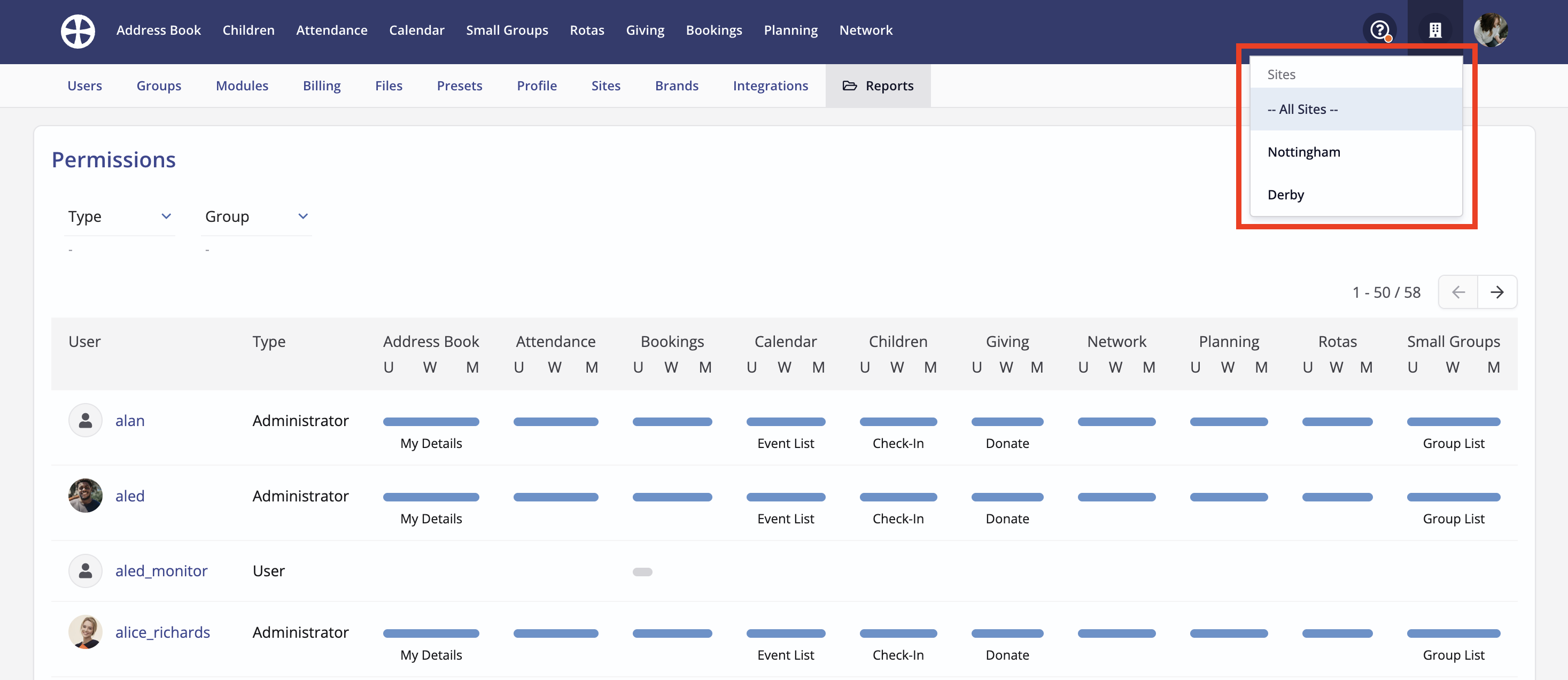Open Attendance module
This screenshot has width=1568, height=680.
pos(332,30)
